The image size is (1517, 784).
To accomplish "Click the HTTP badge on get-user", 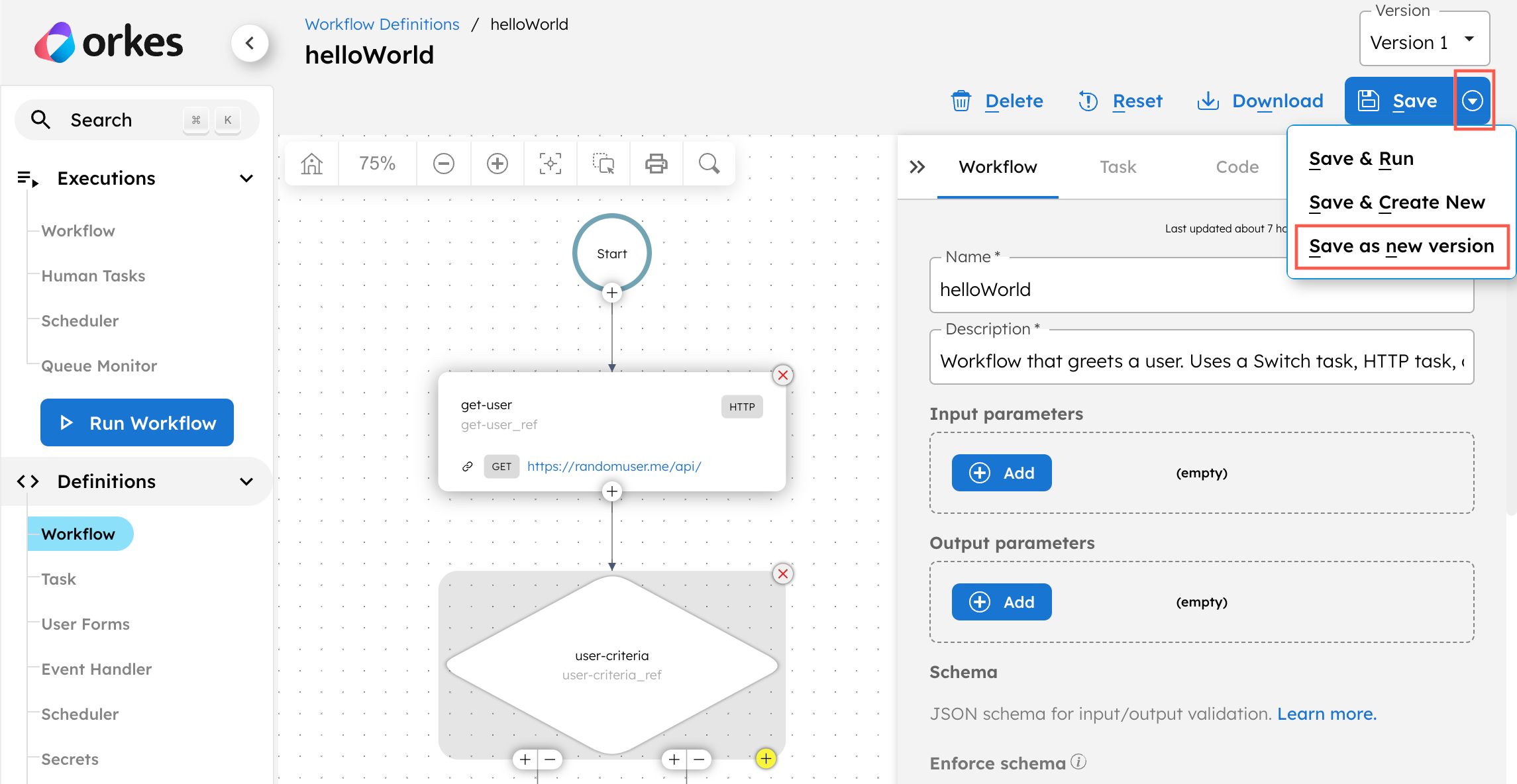I will 742,407.
